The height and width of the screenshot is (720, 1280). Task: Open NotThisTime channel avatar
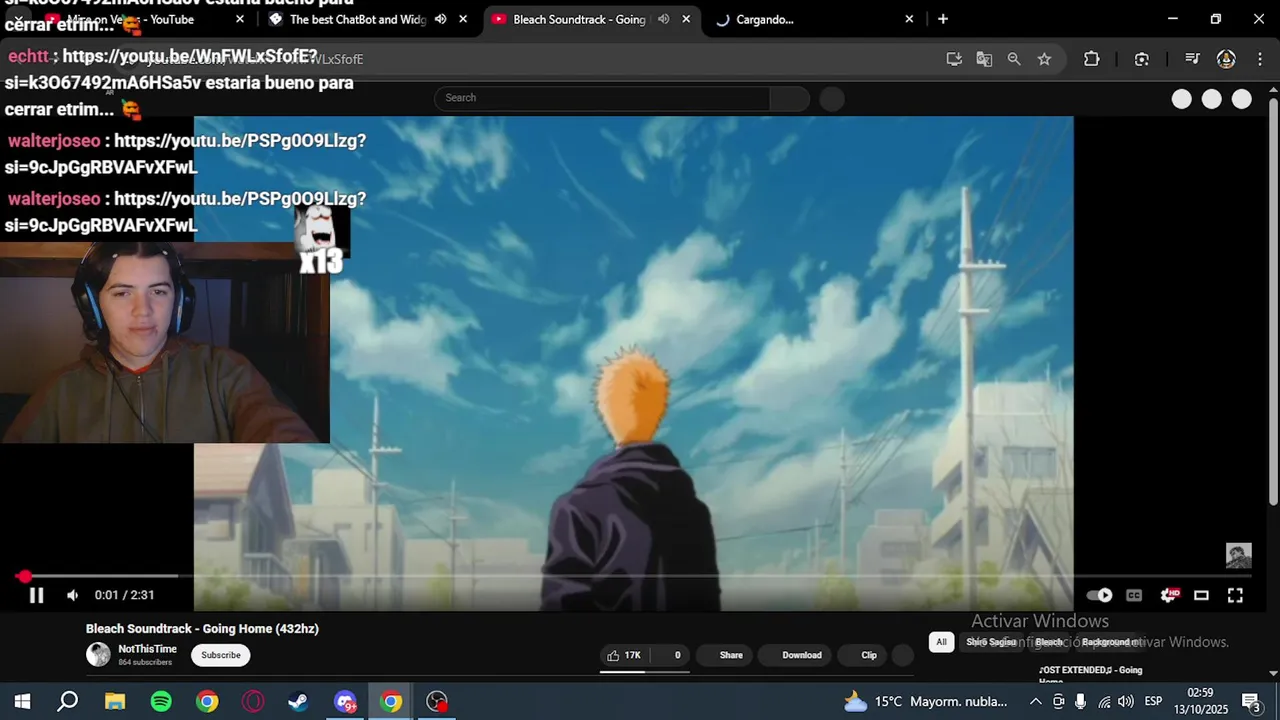pos(98,655)
